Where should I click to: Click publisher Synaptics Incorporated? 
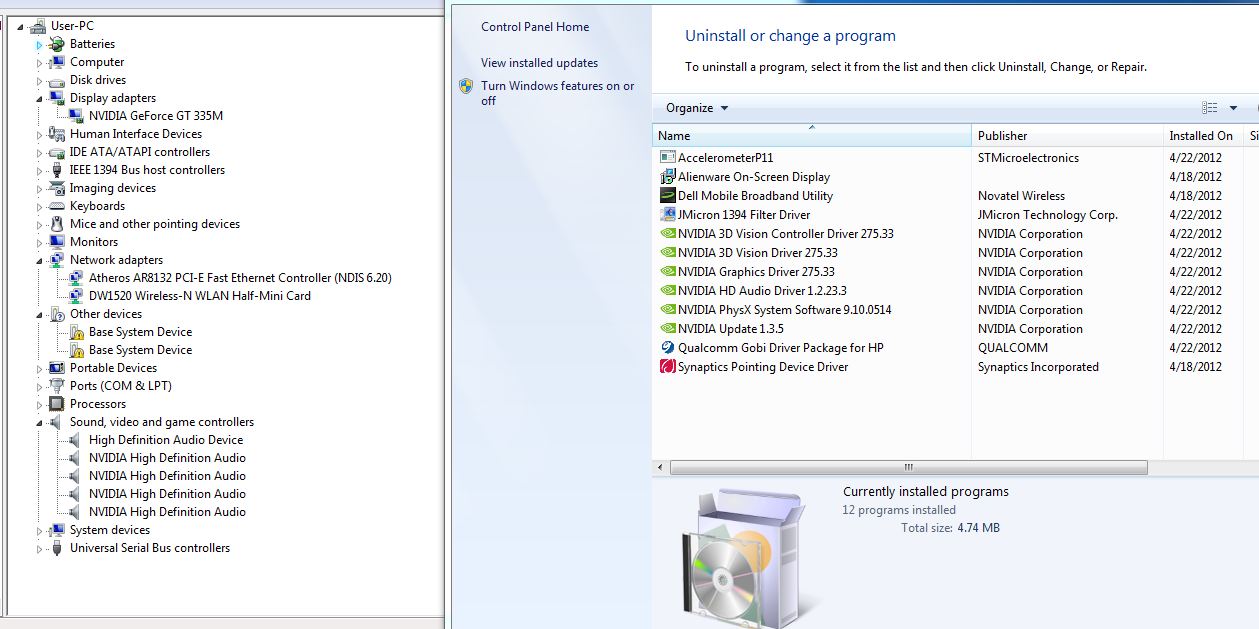coord(1038,367)
